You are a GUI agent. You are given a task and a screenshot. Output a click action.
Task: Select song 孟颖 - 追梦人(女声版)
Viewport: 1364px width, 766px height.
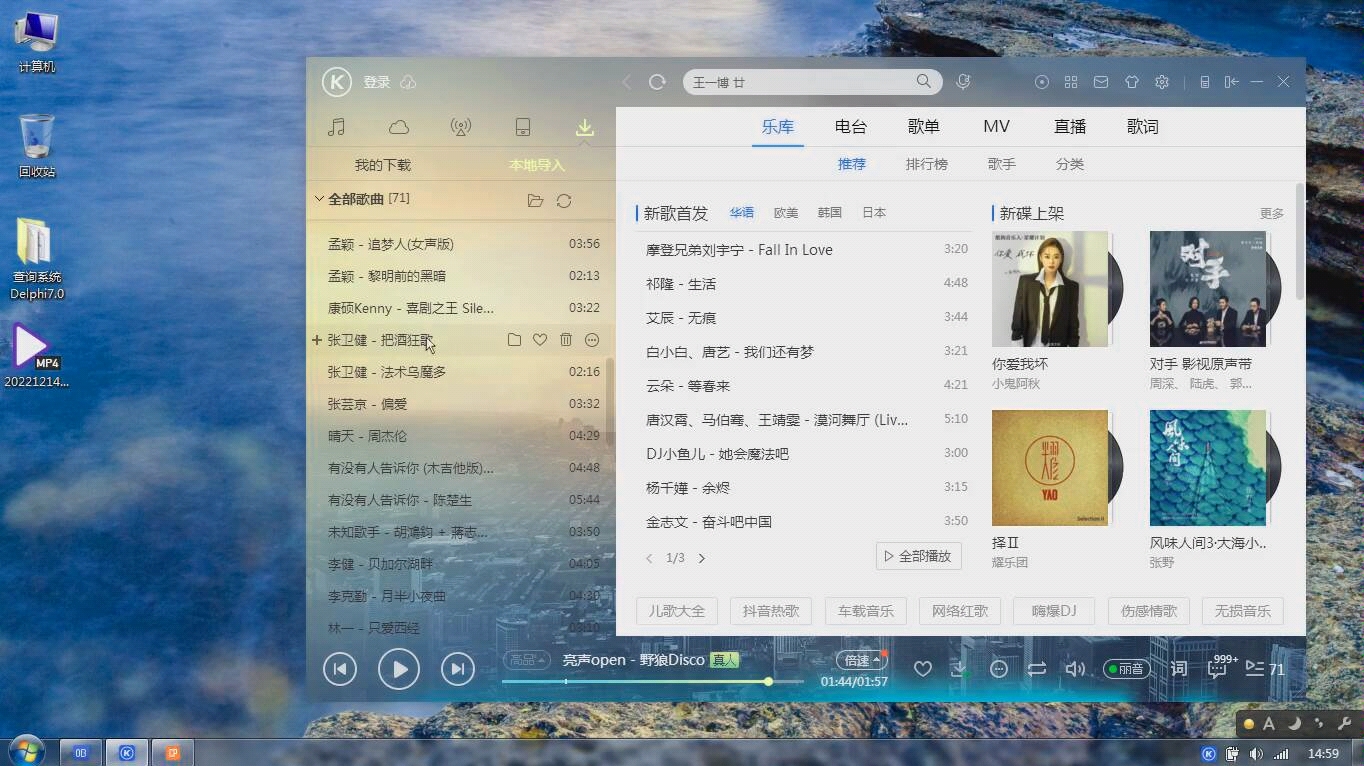pos(461,244)
